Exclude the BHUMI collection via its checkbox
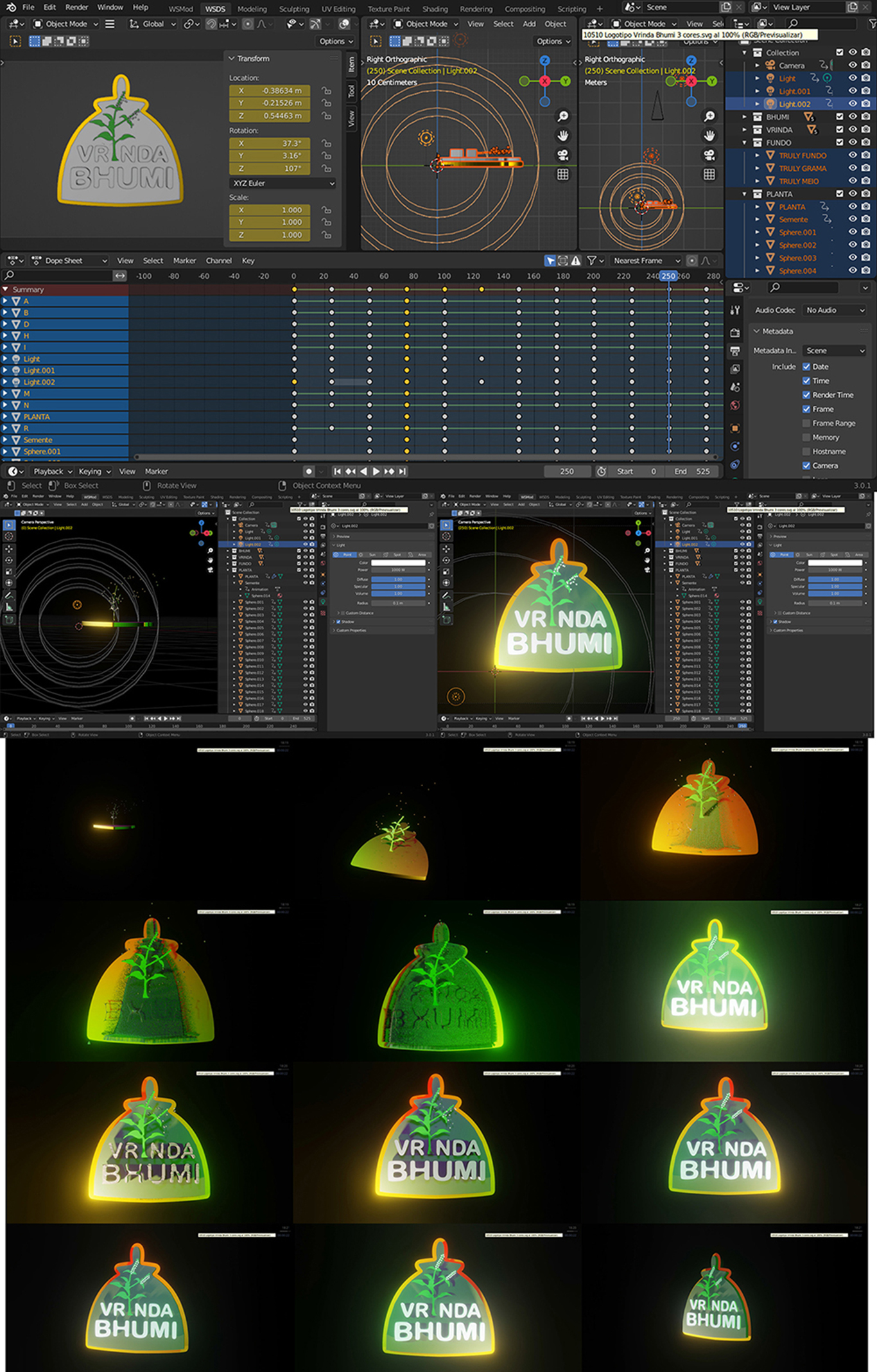Screen dimensions: 877x1372 pyautogui.click(x=840, y=117)
